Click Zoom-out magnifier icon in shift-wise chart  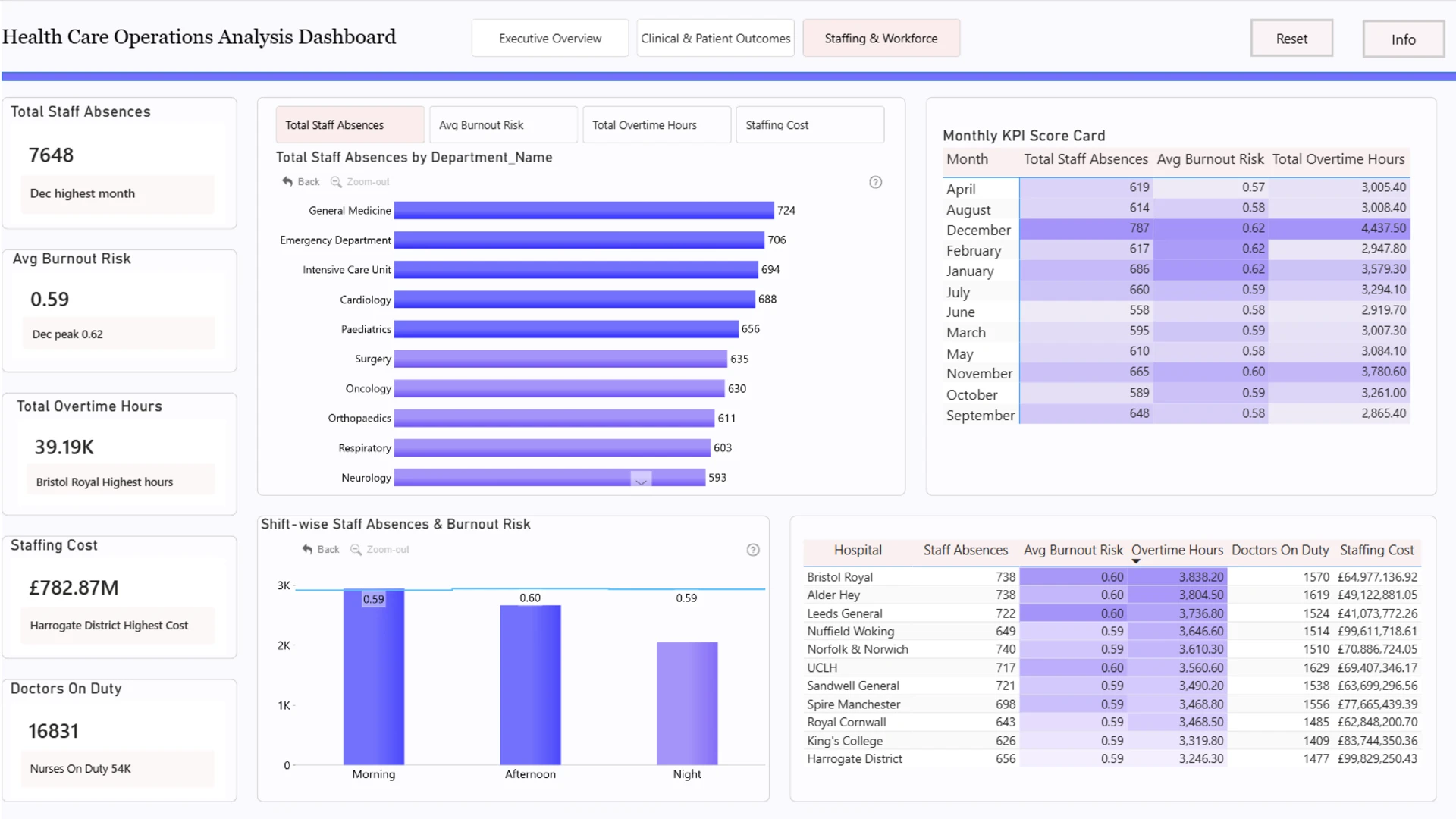click(356, 549)
